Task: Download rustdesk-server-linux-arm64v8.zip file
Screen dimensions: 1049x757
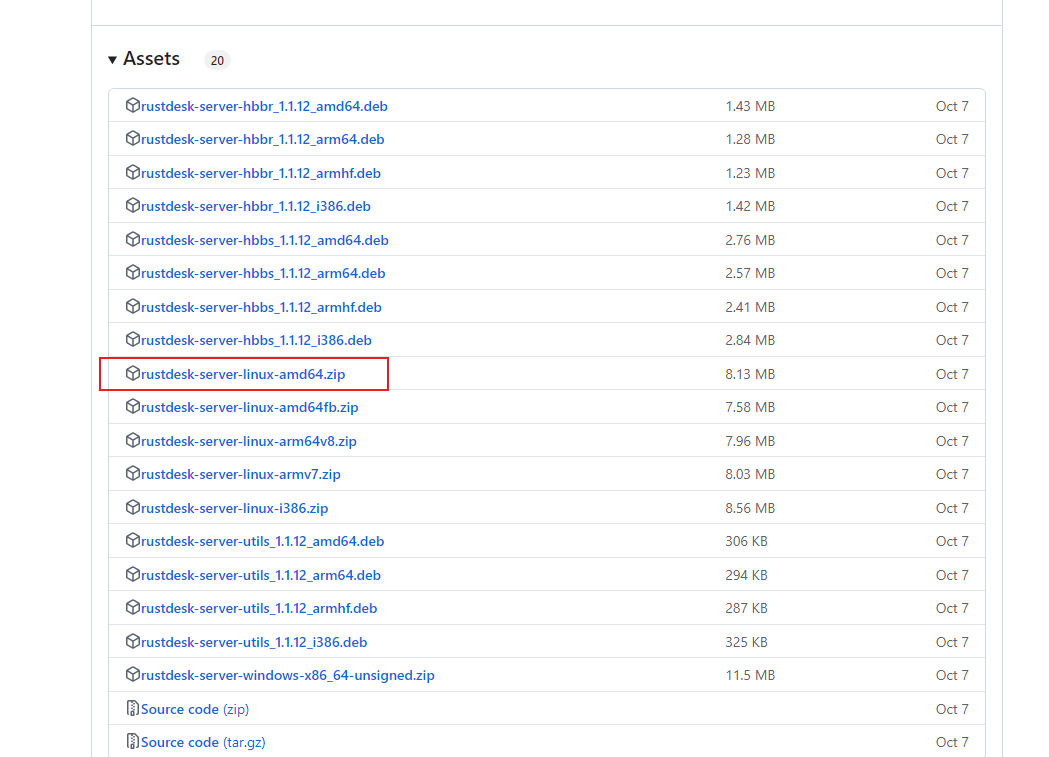Action: 248,441
